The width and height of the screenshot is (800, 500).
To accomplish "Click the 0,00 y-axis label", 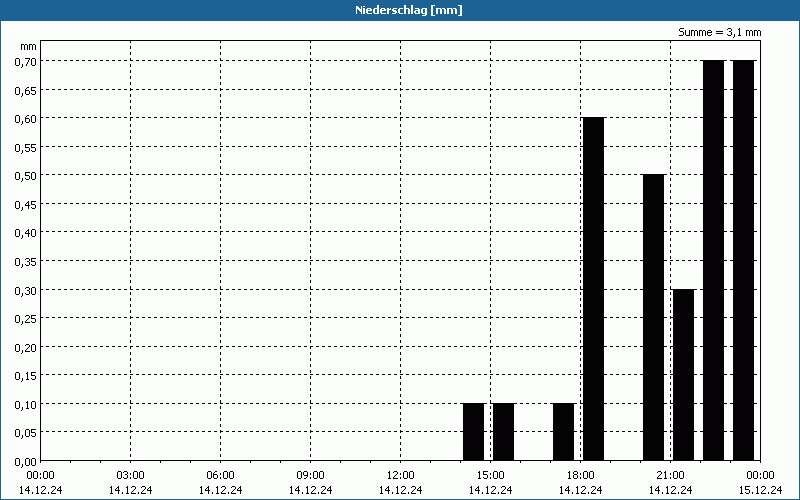I will 25,462.
